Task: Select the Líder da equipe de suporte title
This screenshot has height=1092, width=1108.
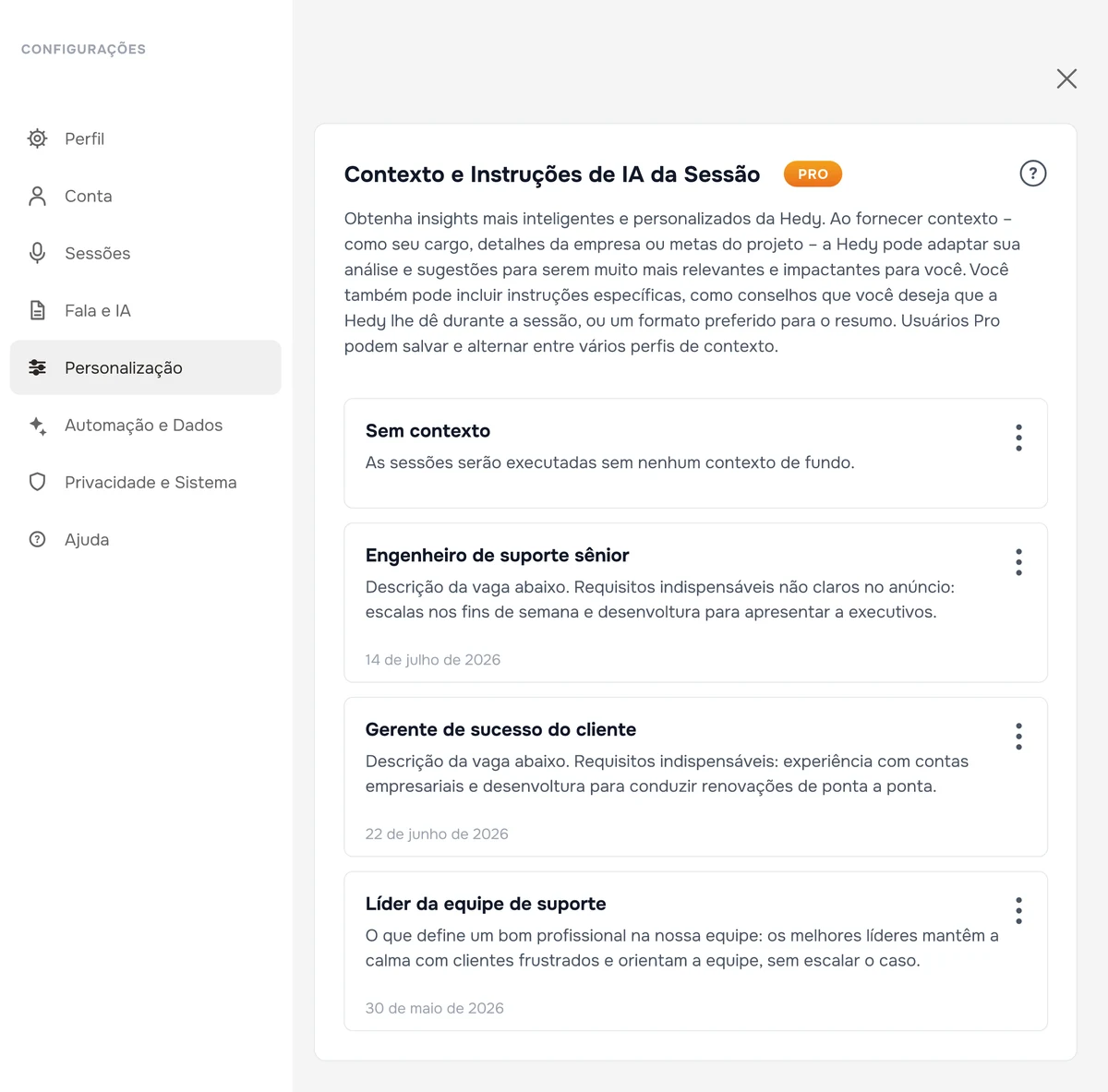Action: 486,904
